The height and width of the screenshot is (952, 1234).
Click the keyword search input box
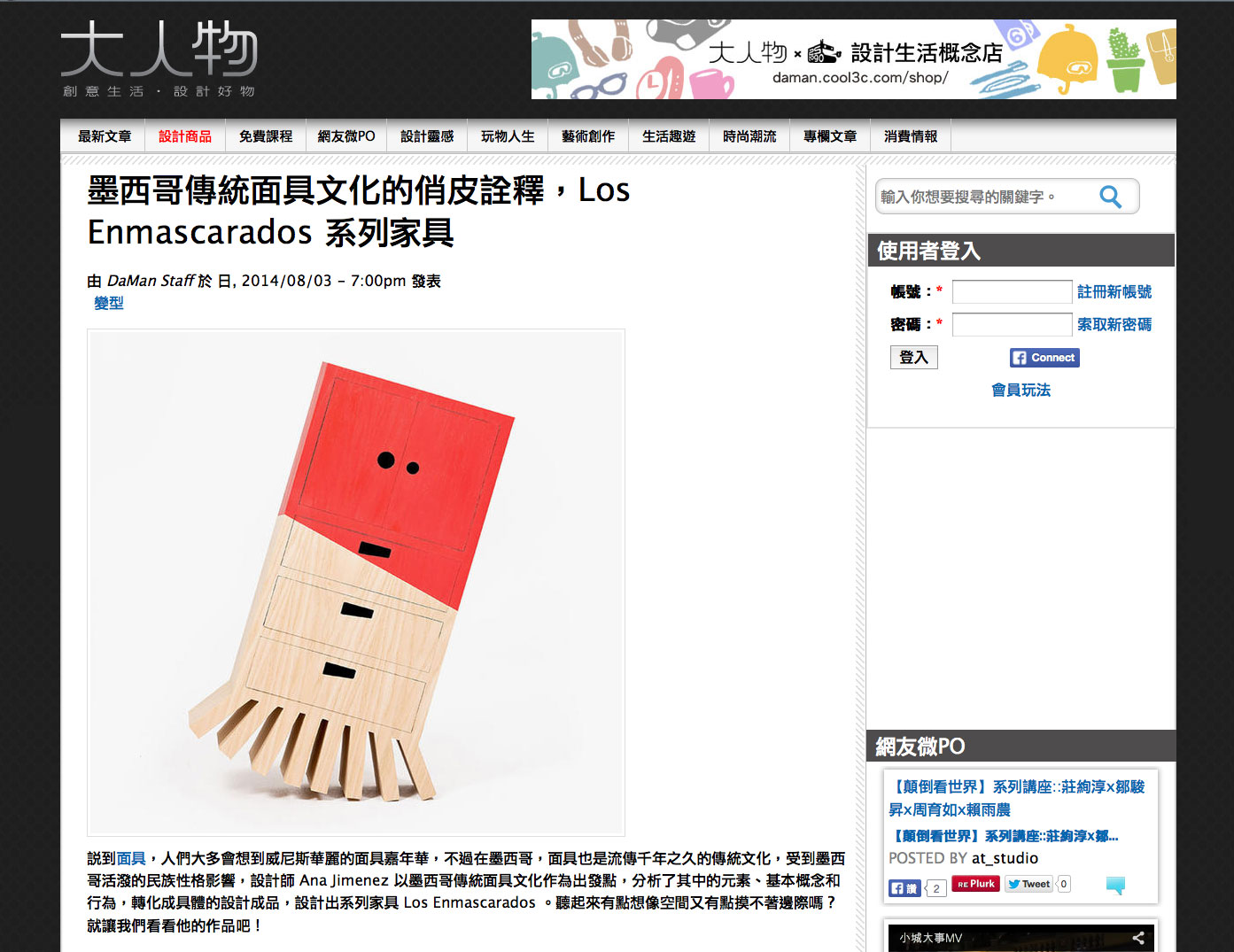click(985, 197)
